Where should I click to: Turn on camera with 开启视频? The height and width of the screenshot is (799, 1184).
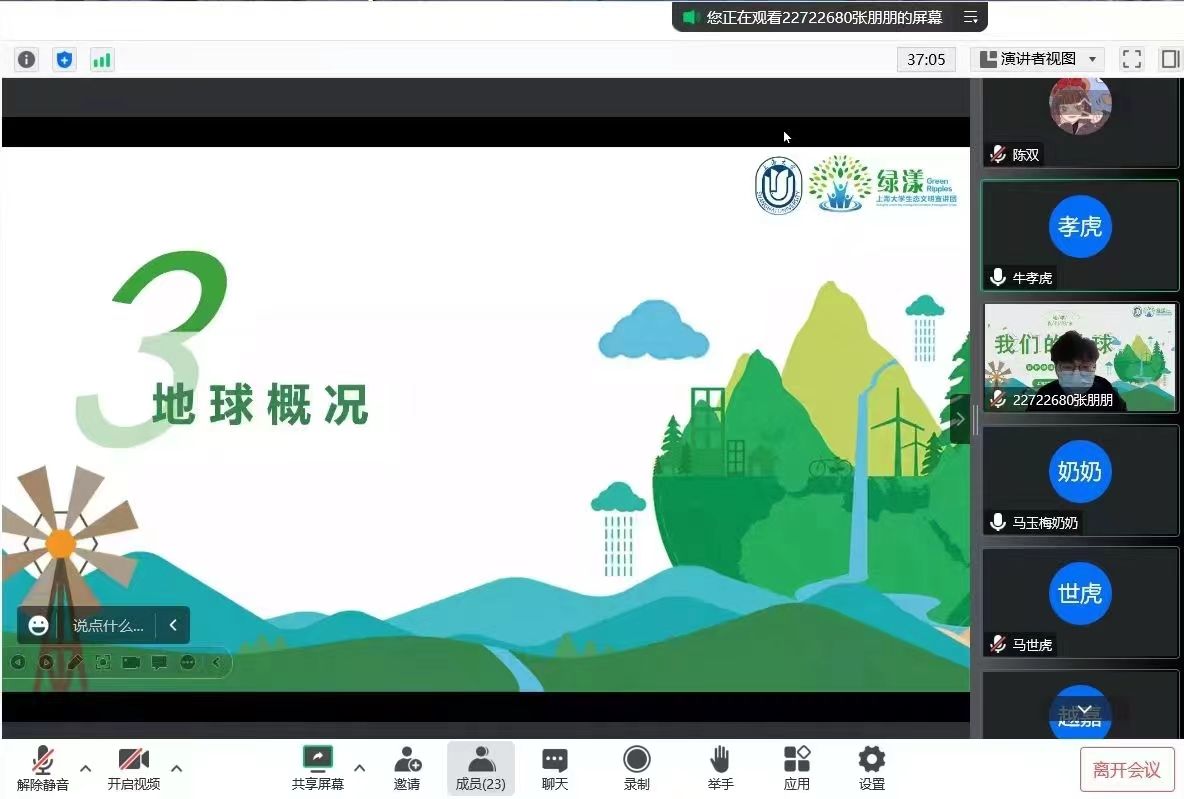click(x=133, y=768)
